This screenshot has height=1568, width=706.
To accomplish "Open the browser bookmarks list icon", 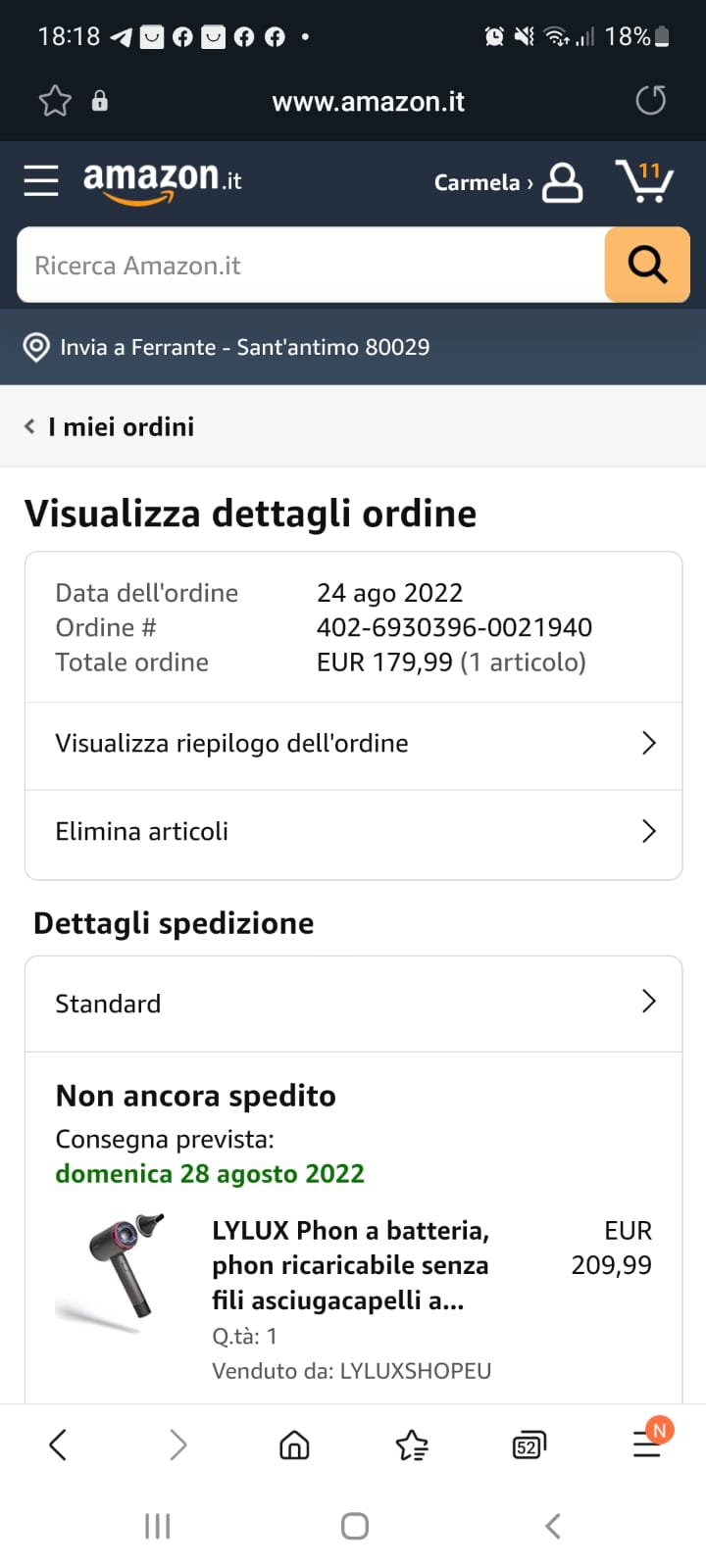I will [x=412, y=1445].
